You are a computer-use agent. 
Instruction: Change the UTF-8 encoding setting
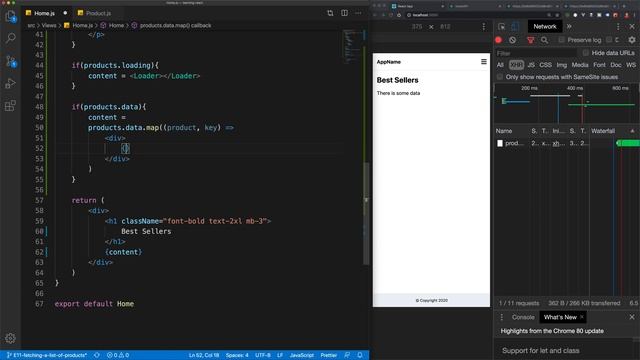[263, 355]
